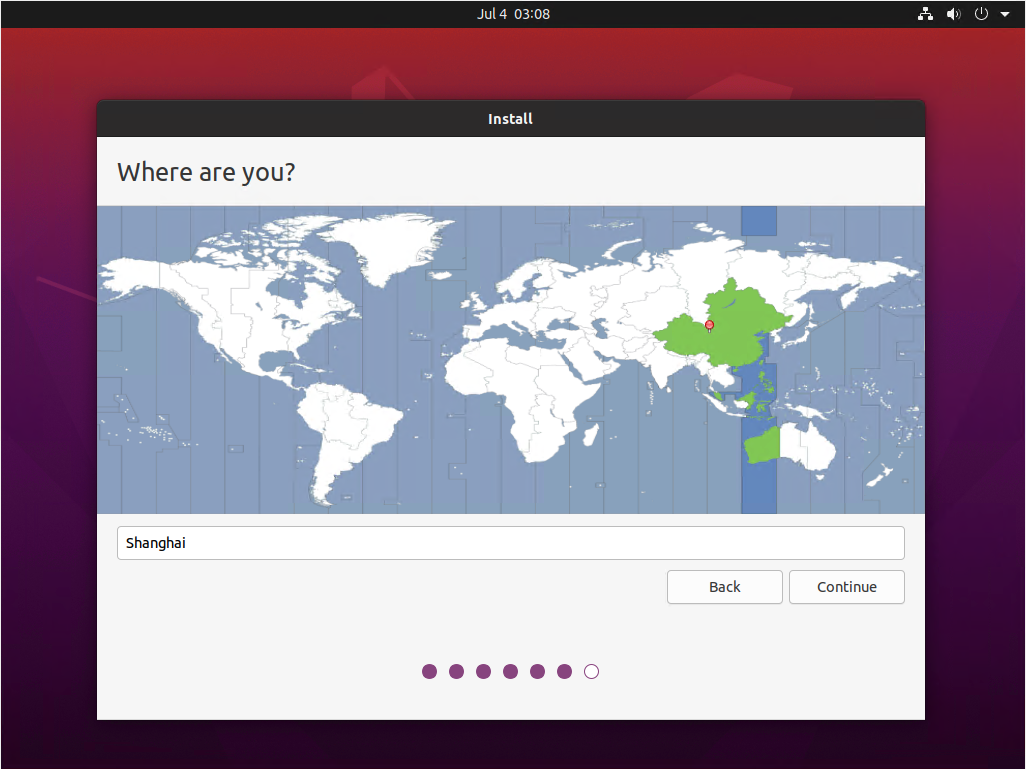Expand the system menu dropdown arrow

tap(1004, 14)
